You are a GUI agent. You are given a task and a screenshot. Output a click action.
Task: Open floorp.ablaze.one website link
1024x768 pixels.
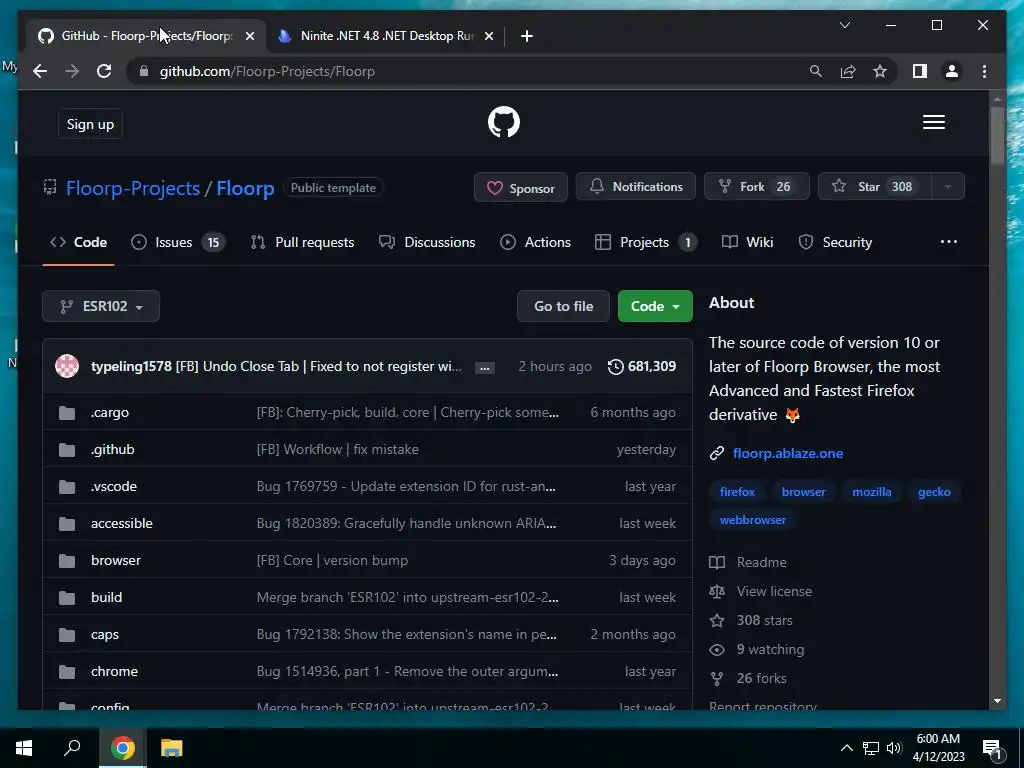[x=788, y=453]
